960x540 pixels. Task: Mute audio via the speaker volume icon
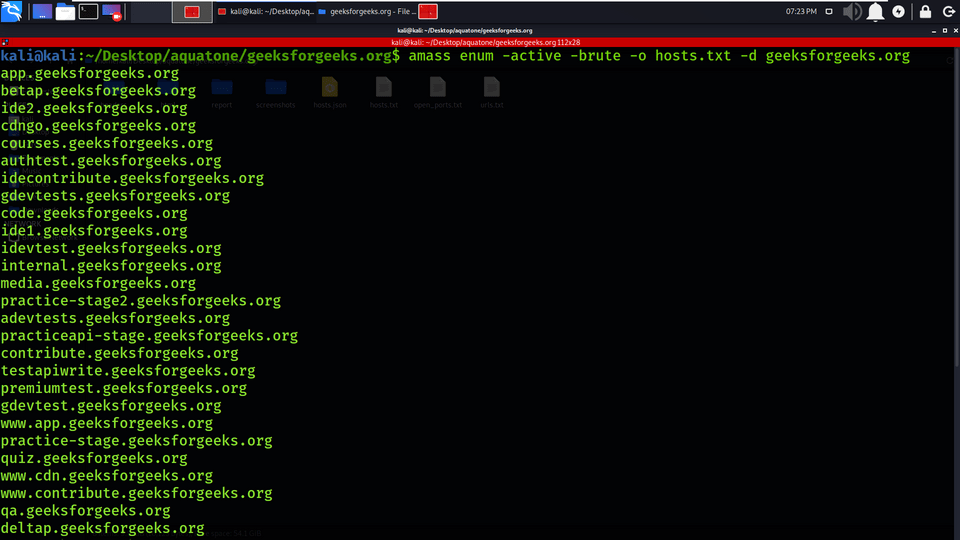852,12
